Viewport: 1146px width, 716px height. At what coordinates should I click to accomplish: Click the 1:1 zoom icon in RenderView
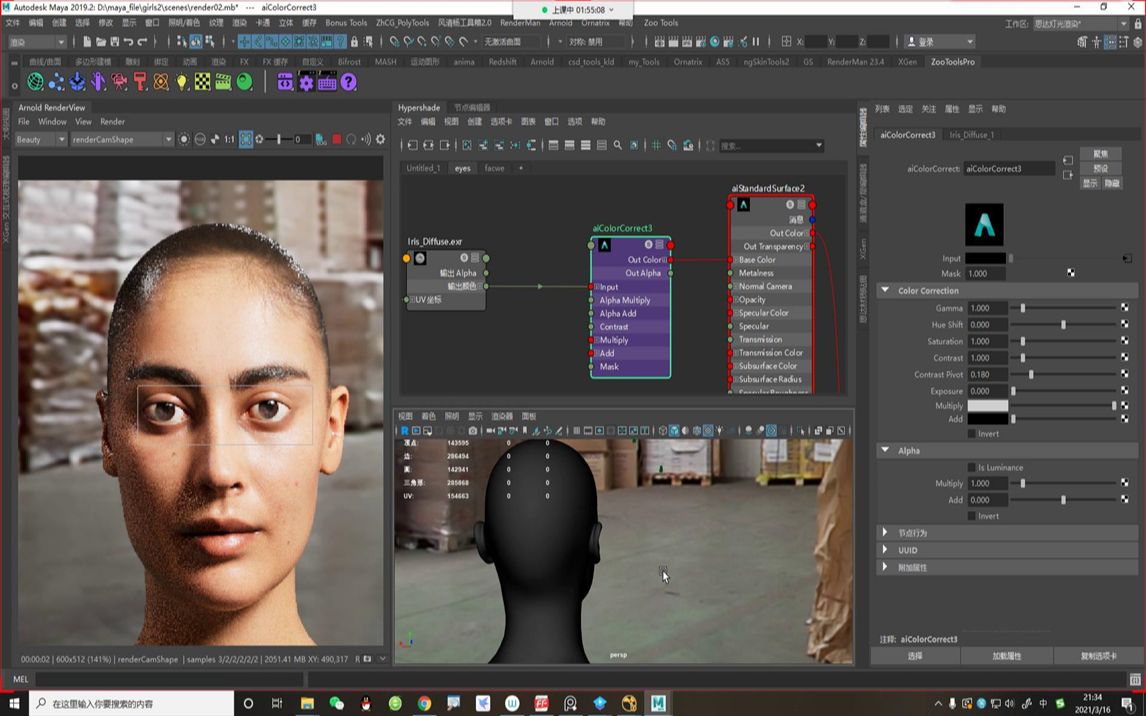pos(229,140)
